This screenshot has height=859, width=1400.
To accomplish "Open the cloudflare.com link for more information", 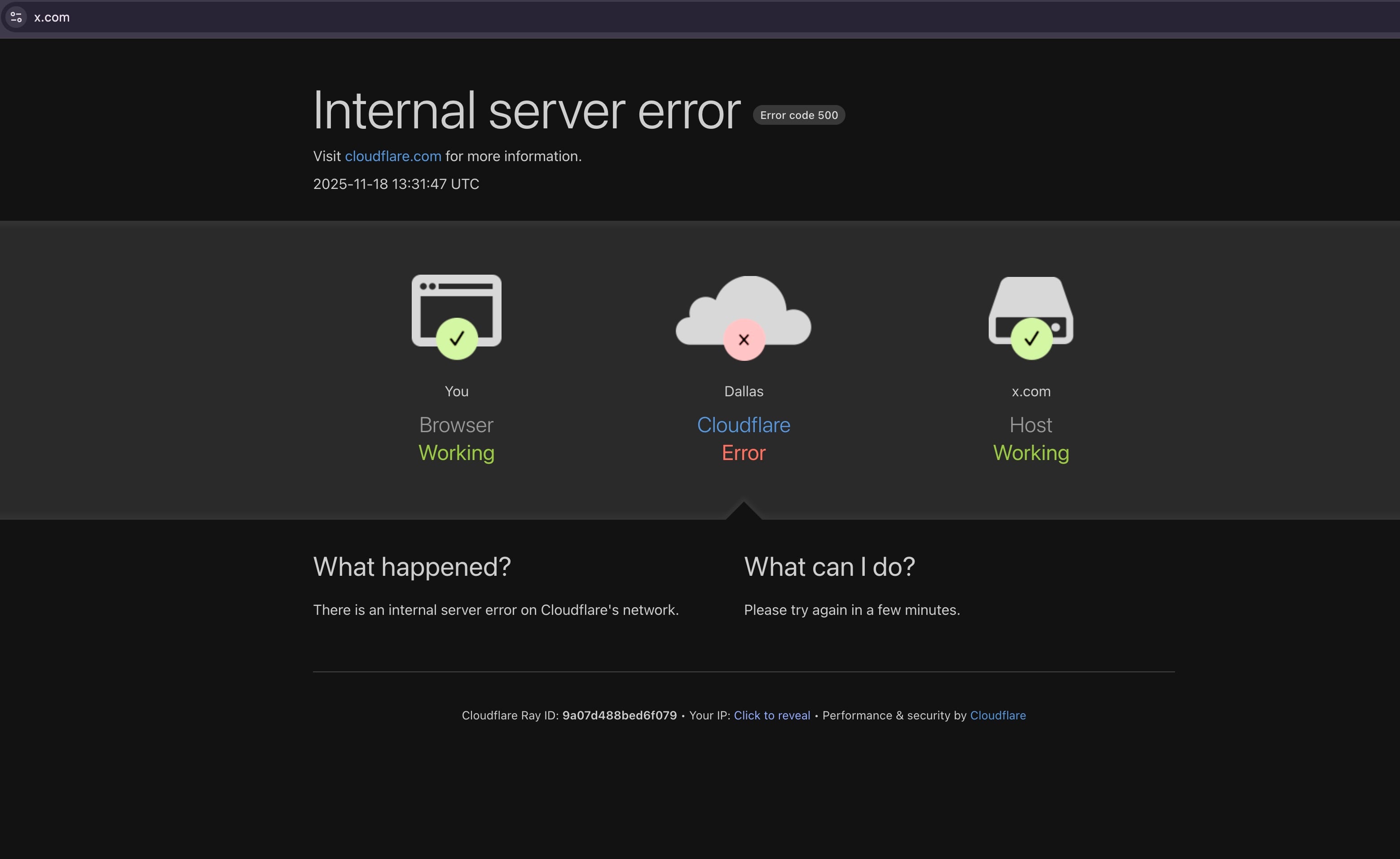I will [393, 156].
